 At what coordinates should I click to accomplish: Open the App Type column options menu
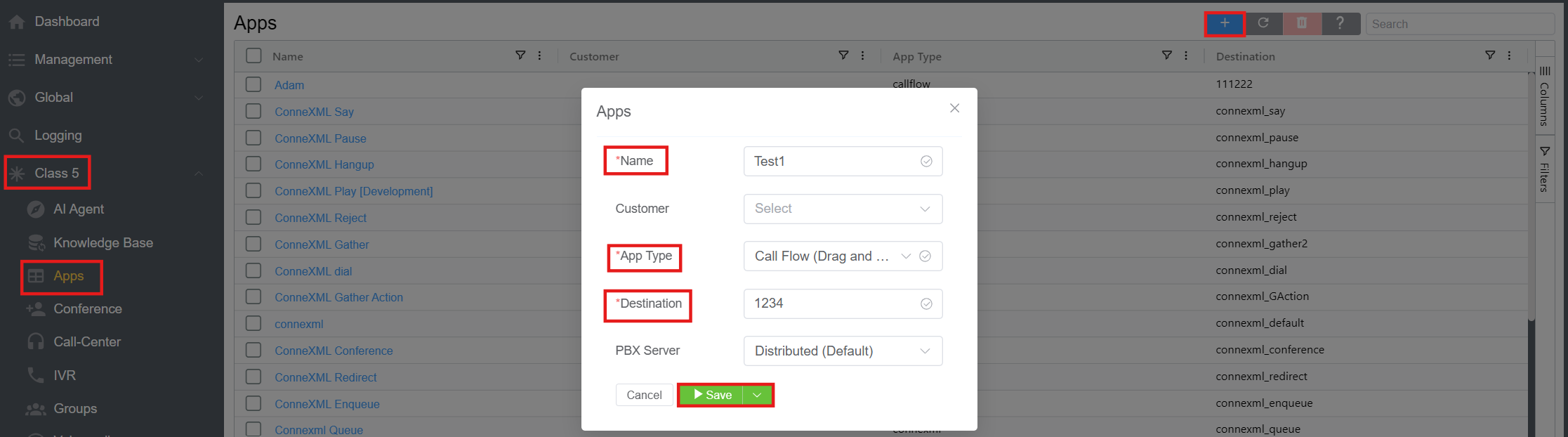point(1186,56)
